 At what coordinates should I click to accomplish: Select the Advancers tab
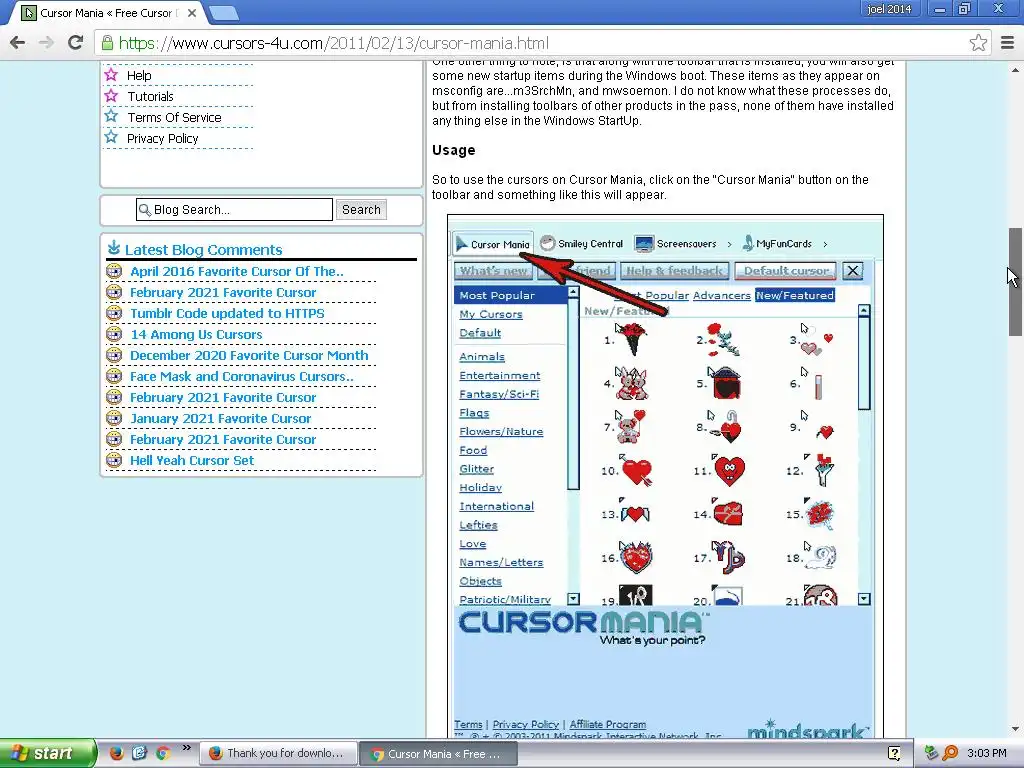(x=722, y=295)
